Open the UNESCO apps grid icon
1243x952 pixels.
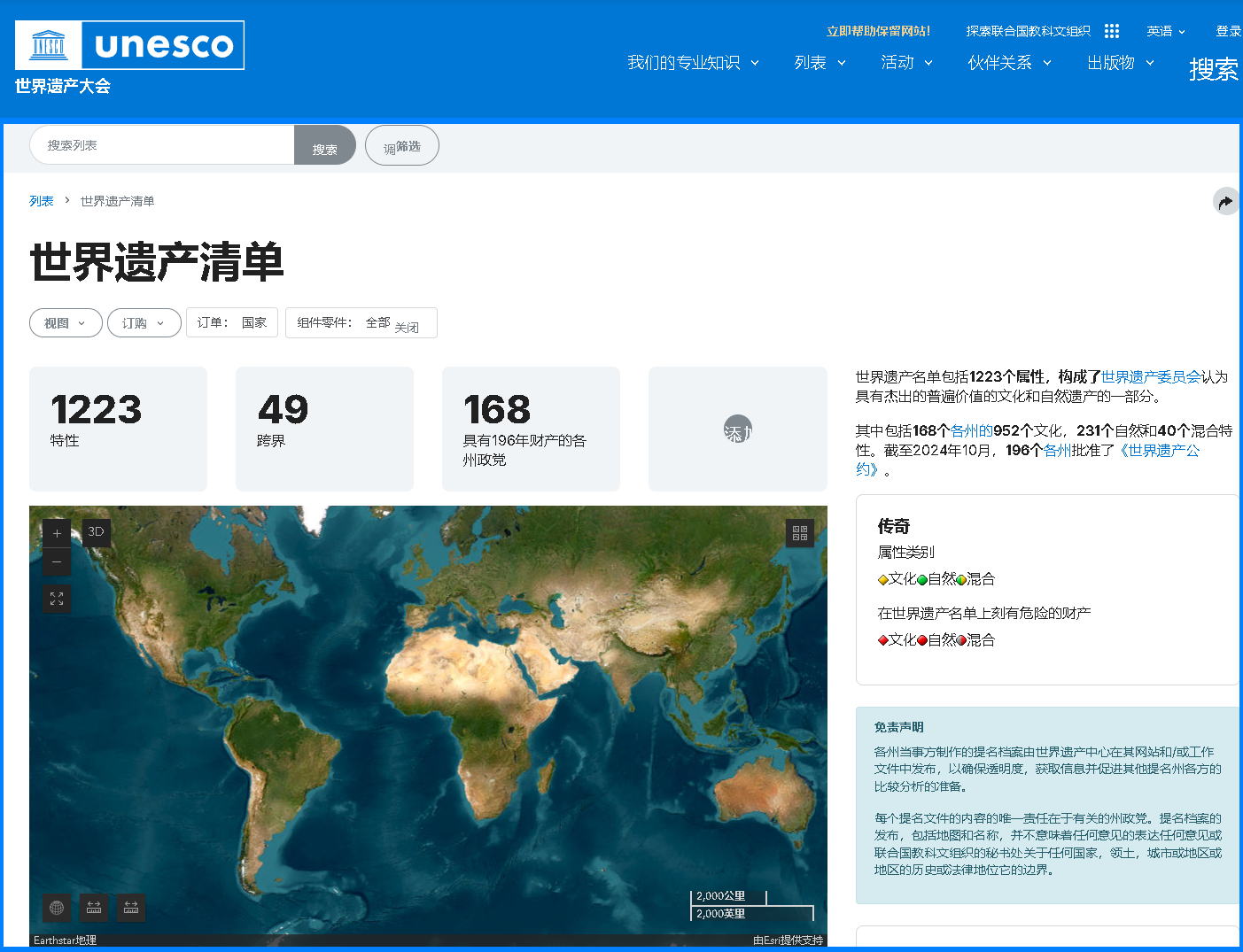(1112, 31)
